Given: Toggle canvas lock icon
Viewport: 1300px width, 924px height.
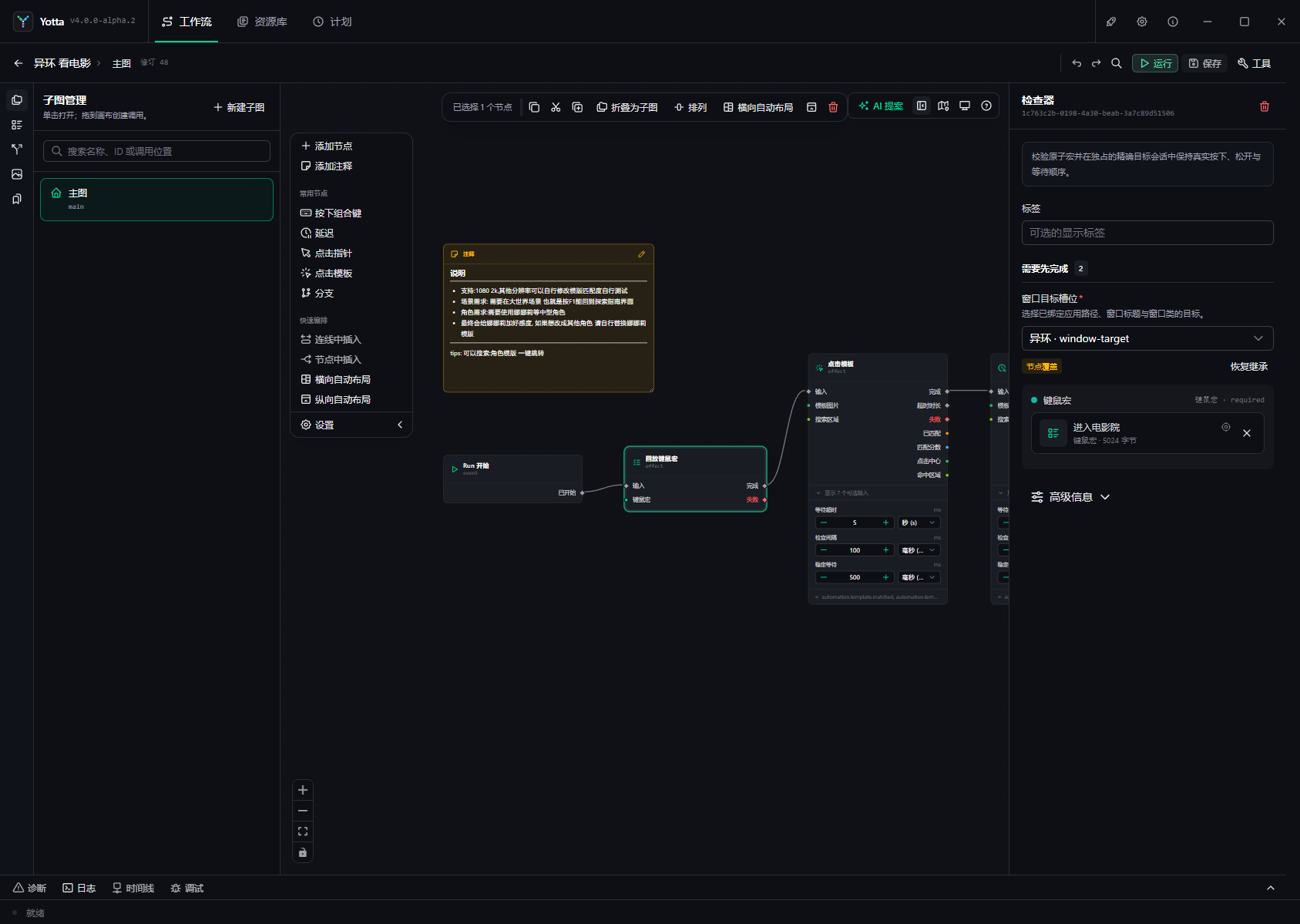Looking at the screenshot, I should coord(303,852).
